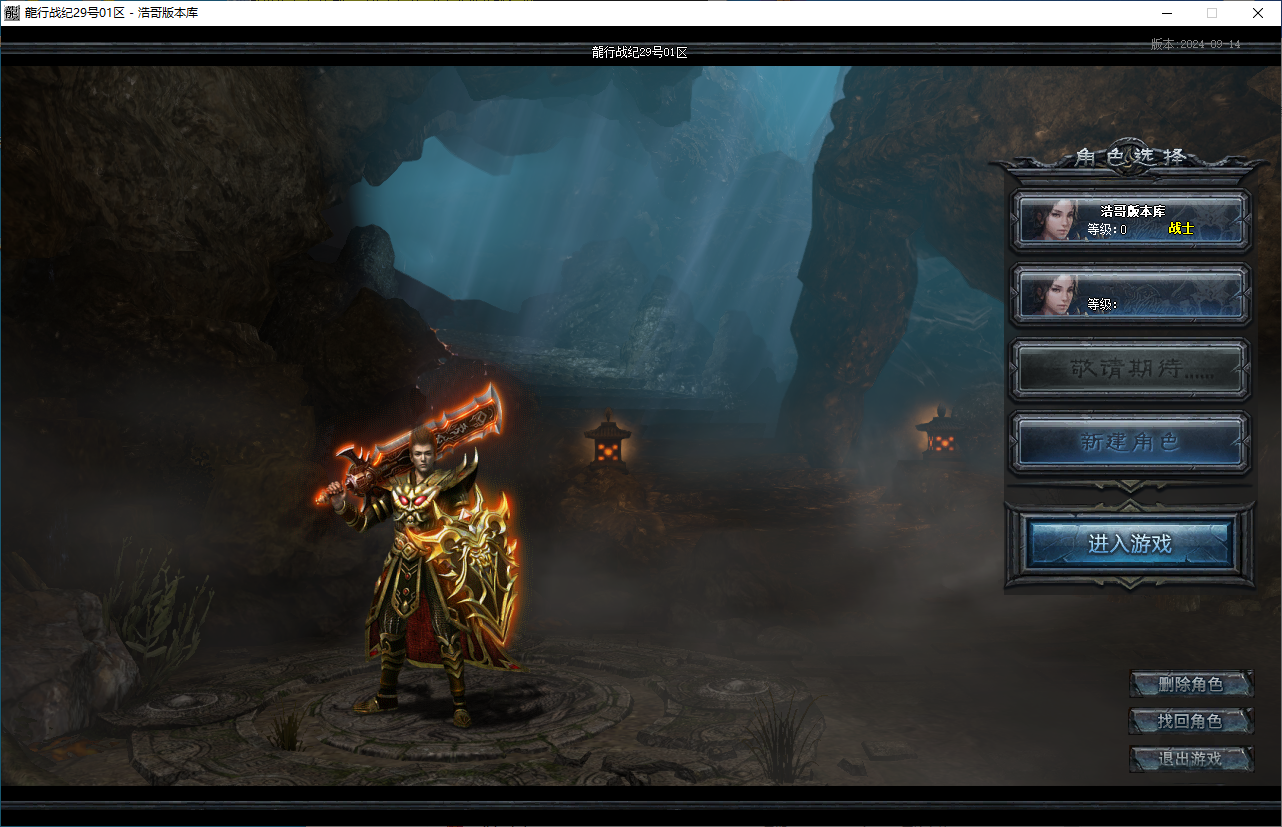Select the second empty character slot

[1130, 294]
